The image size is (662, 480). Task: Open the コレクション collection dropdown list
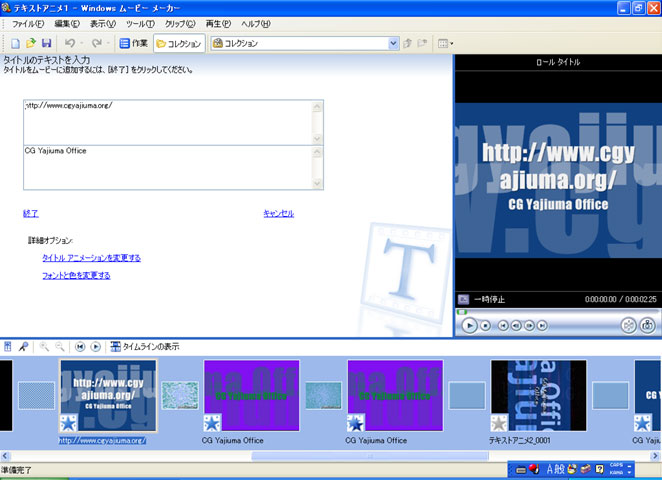tap(393, 44)
